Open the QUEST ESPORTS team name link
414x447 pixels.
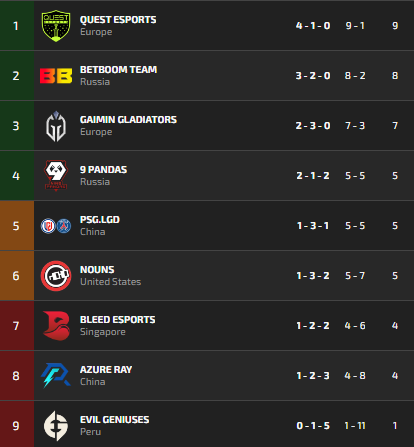118,20
